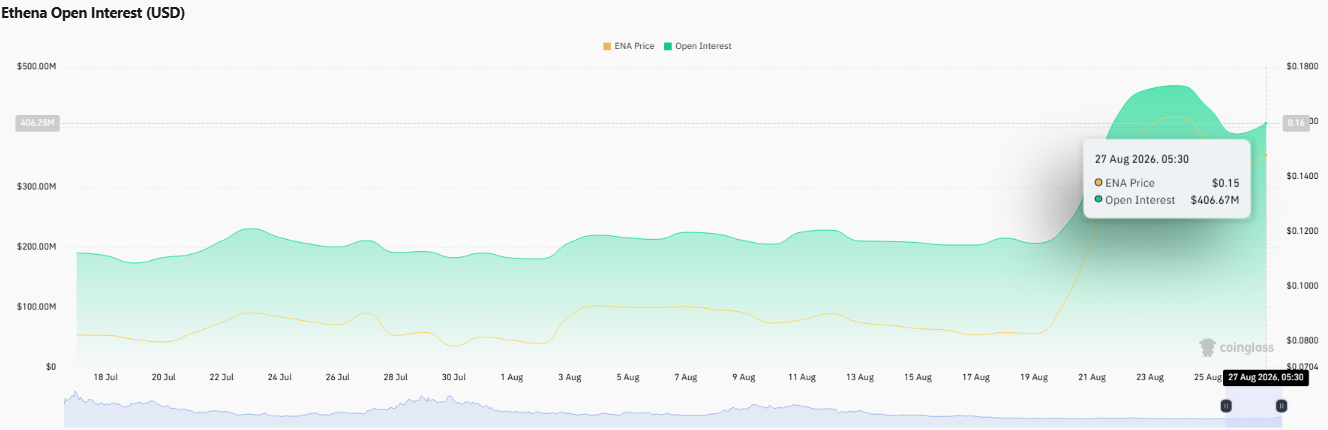Click the $100.00M y-axis label
The width and height of the screenshot is (1328, 430).
(x=37, y=307)
